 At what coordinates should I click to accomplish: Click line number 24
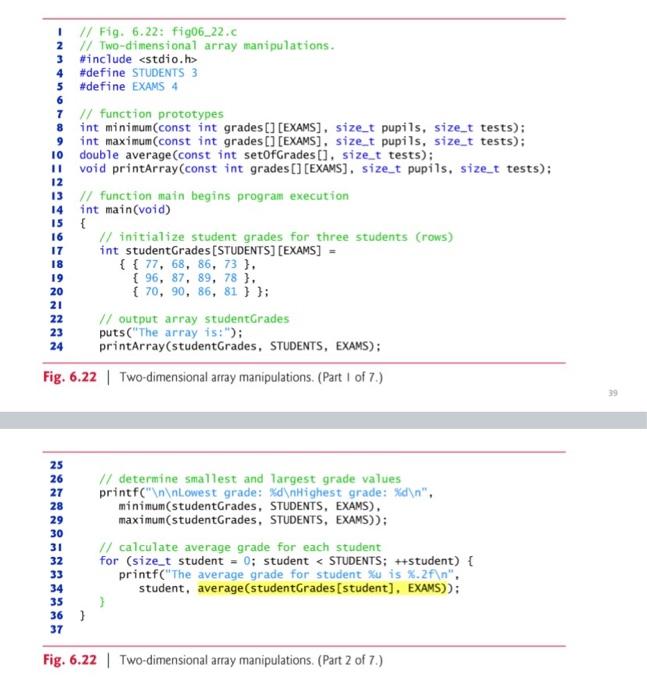click(57, 346)
